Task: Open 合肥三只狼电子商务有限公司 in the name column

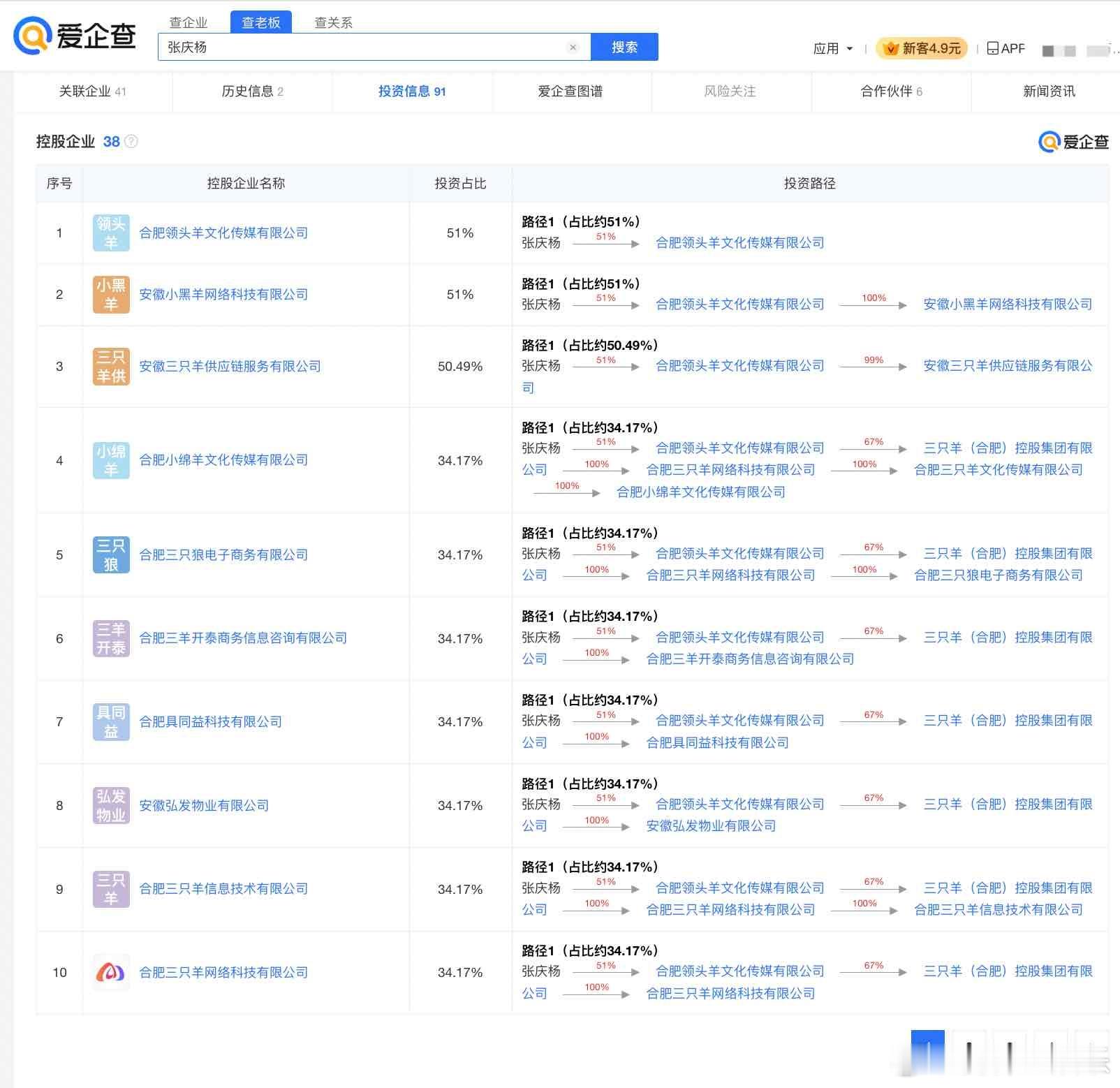Action: click(x=223, y=555)
